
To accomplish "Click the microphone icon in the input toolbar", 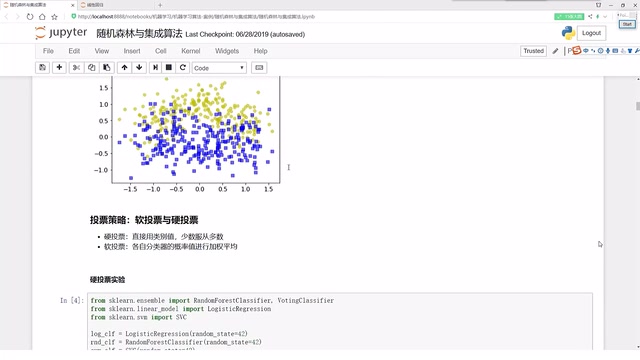I will click(608, 51).
